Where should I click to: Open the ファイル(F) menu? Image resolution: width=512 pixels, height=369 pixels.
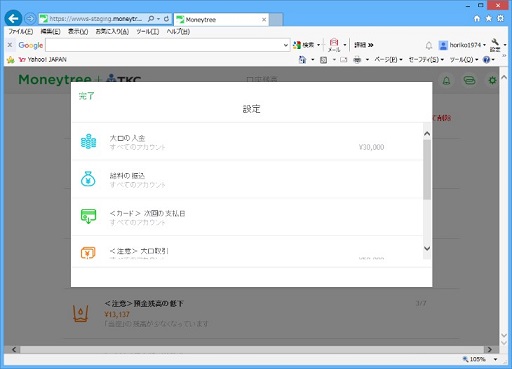(x=21, y=32)
